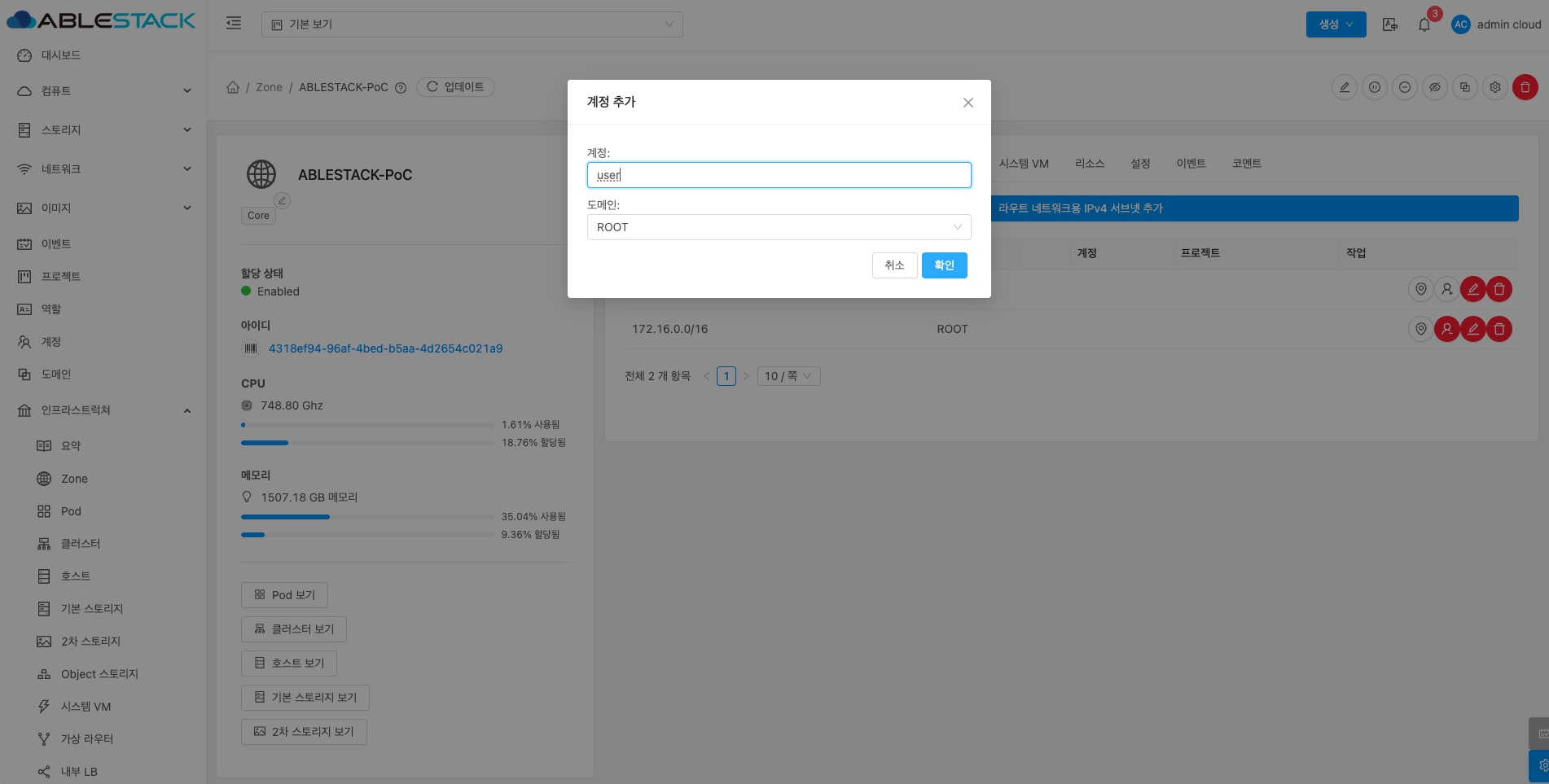Click the pause icon in zone toolbar
1549x784 pixels.
(1375, 87)
